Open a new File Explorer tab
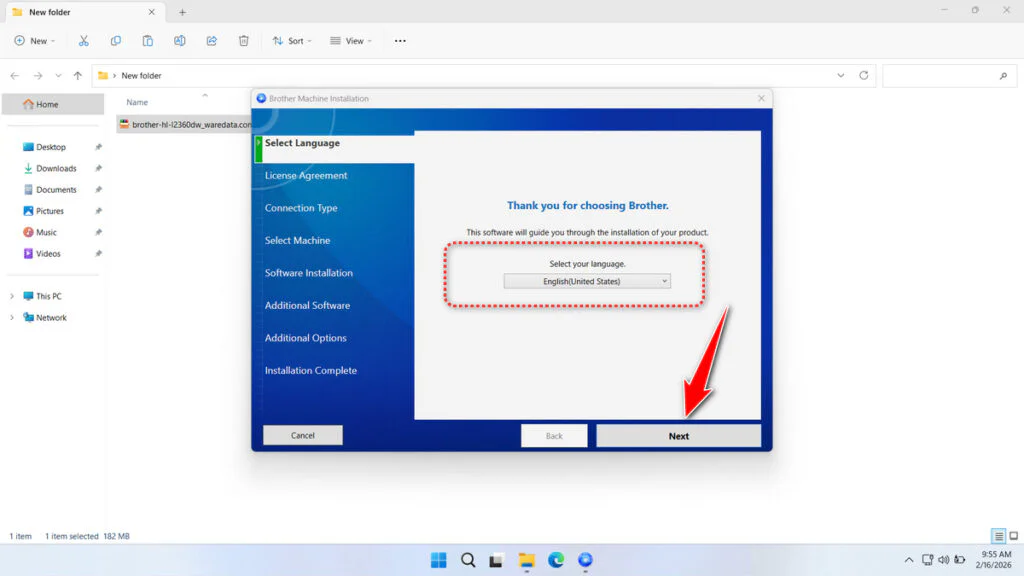 [x=182, y=12]
